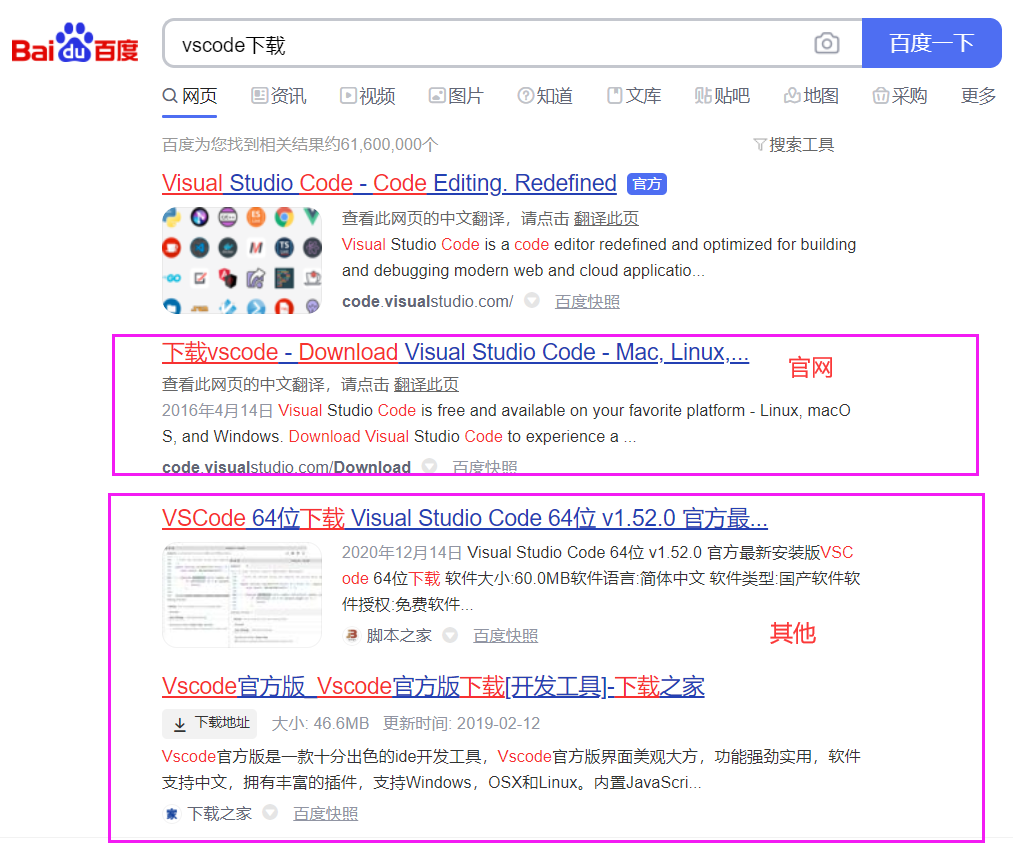Expand the 更多 menu
Image resolution: width=1013 pixels, height=843 pixels.
(978, 96)
